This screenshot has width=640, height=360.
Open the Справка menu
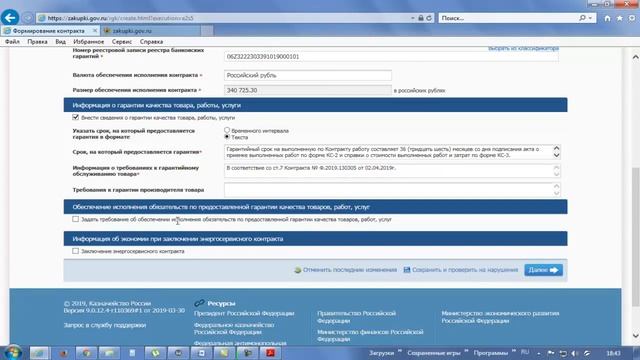[x=151, y=42]
